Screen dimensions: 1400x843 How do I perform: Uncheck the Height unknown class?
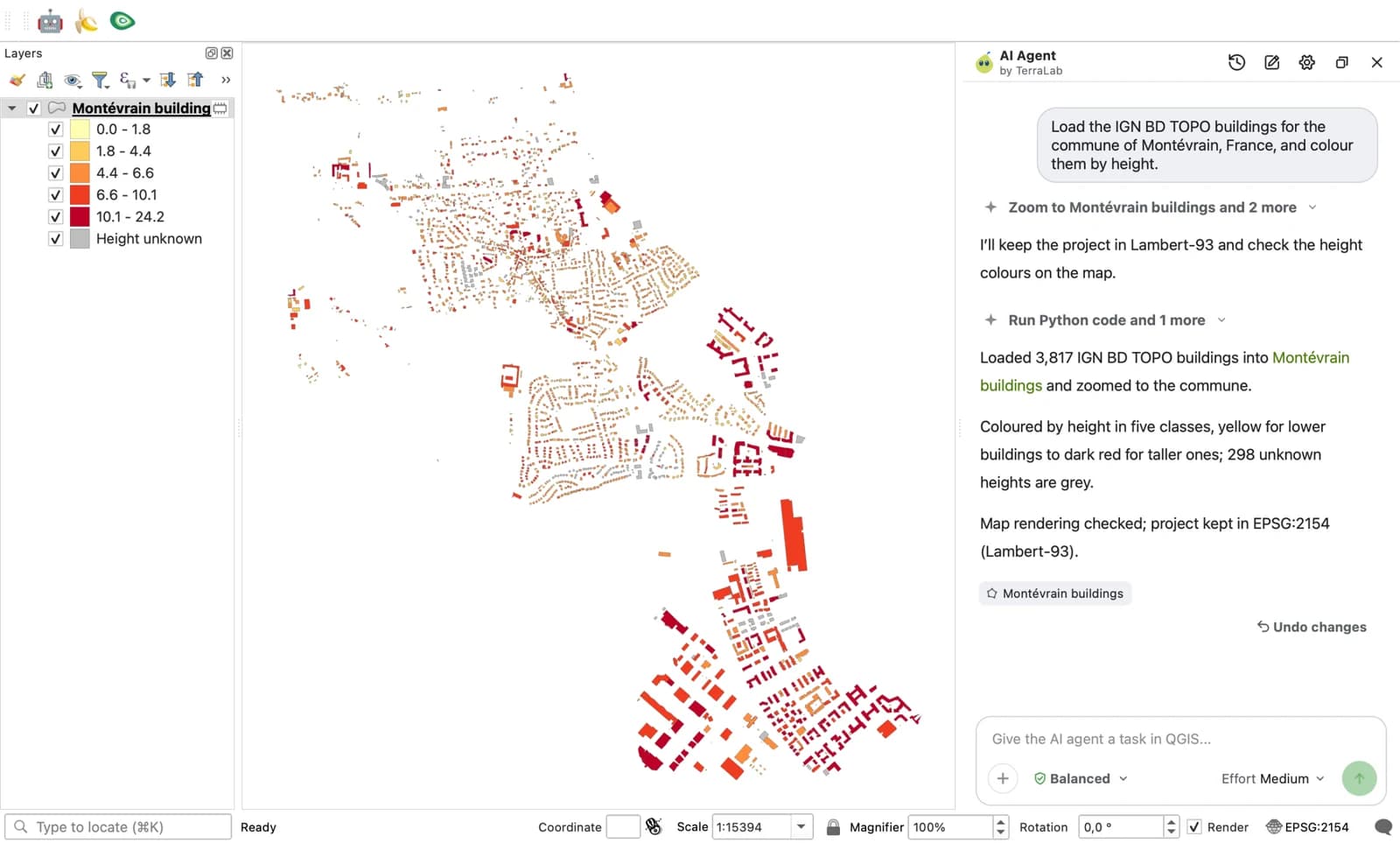55,239
